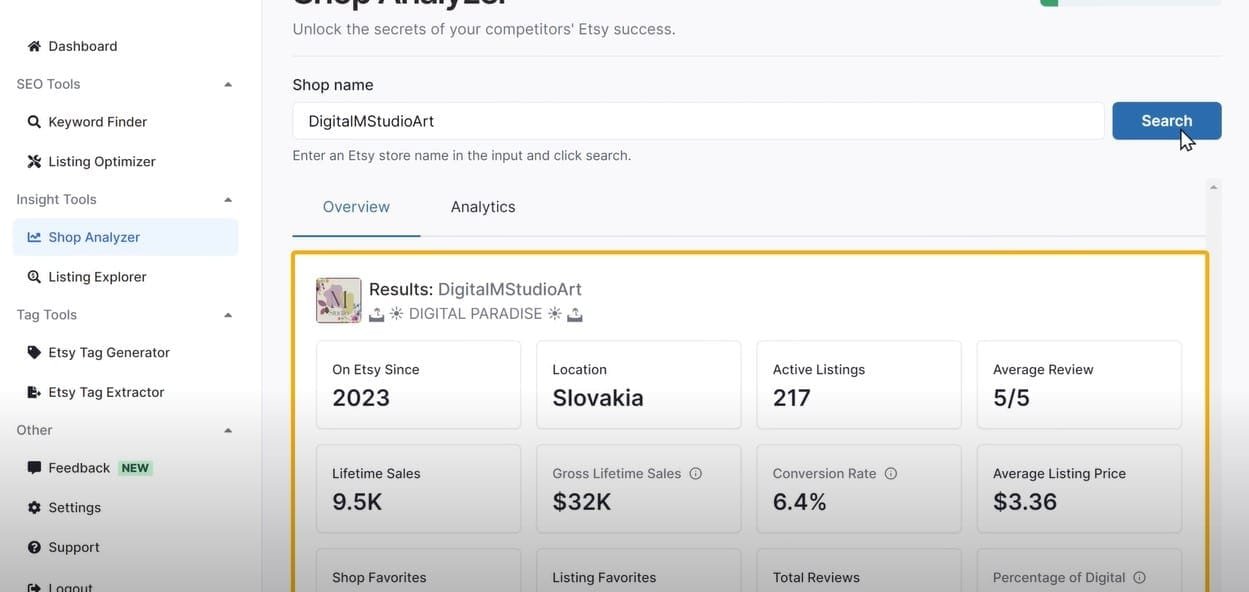The image size is (1249, 592).
Task: Click the Keyword Finder magnifier icon
Action: pyautogui.click(x=34, y=122)
